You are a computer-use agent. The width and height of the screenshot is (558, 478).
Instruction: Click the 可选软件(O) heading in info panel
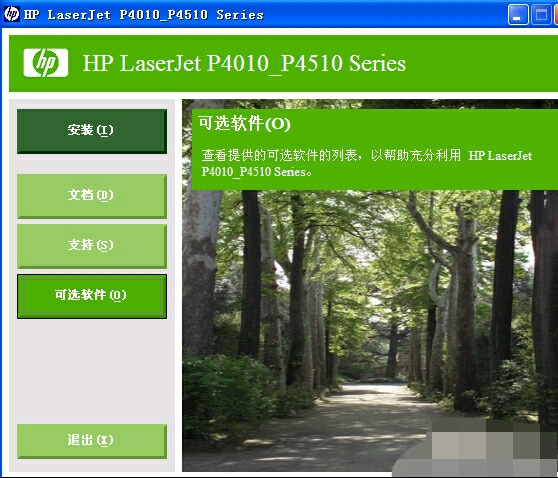pyautogui.click(x=244, y=124)
